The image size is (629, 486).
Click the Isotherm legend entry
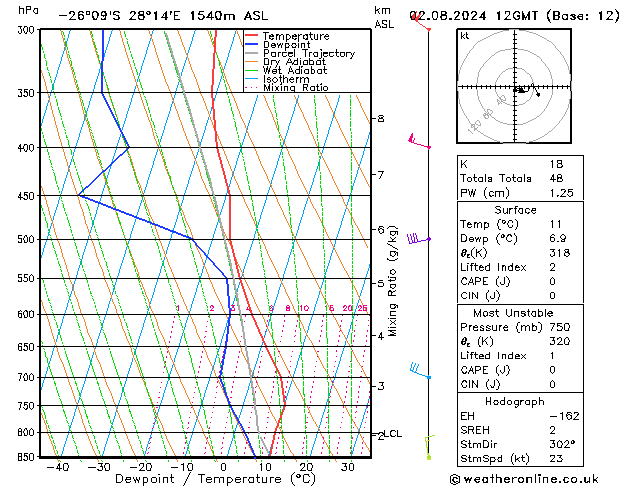[277, 79]
